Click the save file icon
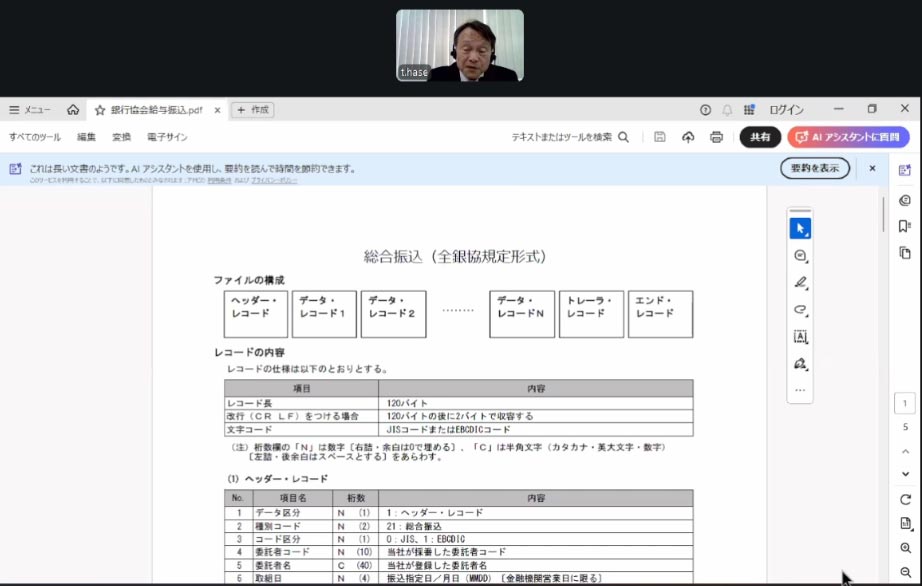 click(x=660, y=138)
